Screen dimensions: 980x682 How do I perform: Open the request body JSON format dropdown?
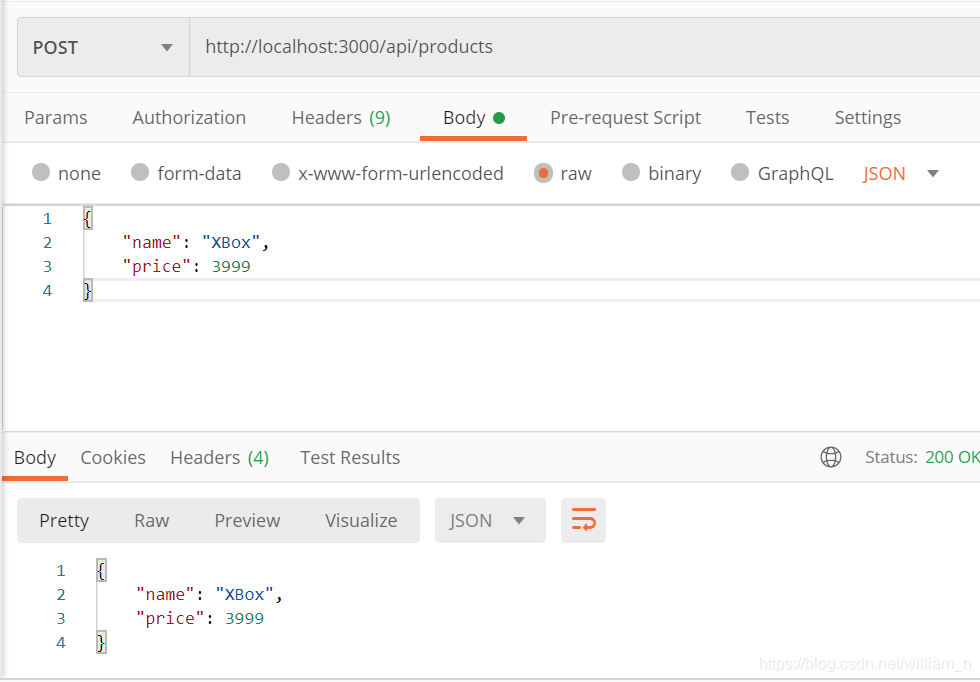[x=901, y=173]
